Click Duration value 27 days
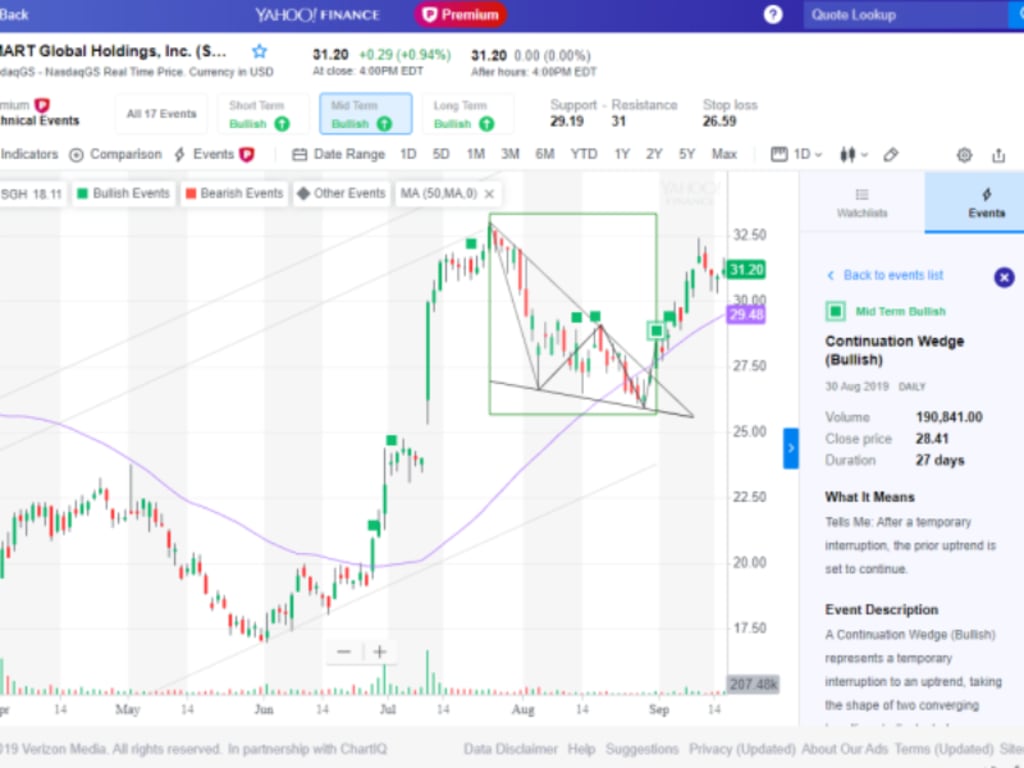 click(940, 460)
